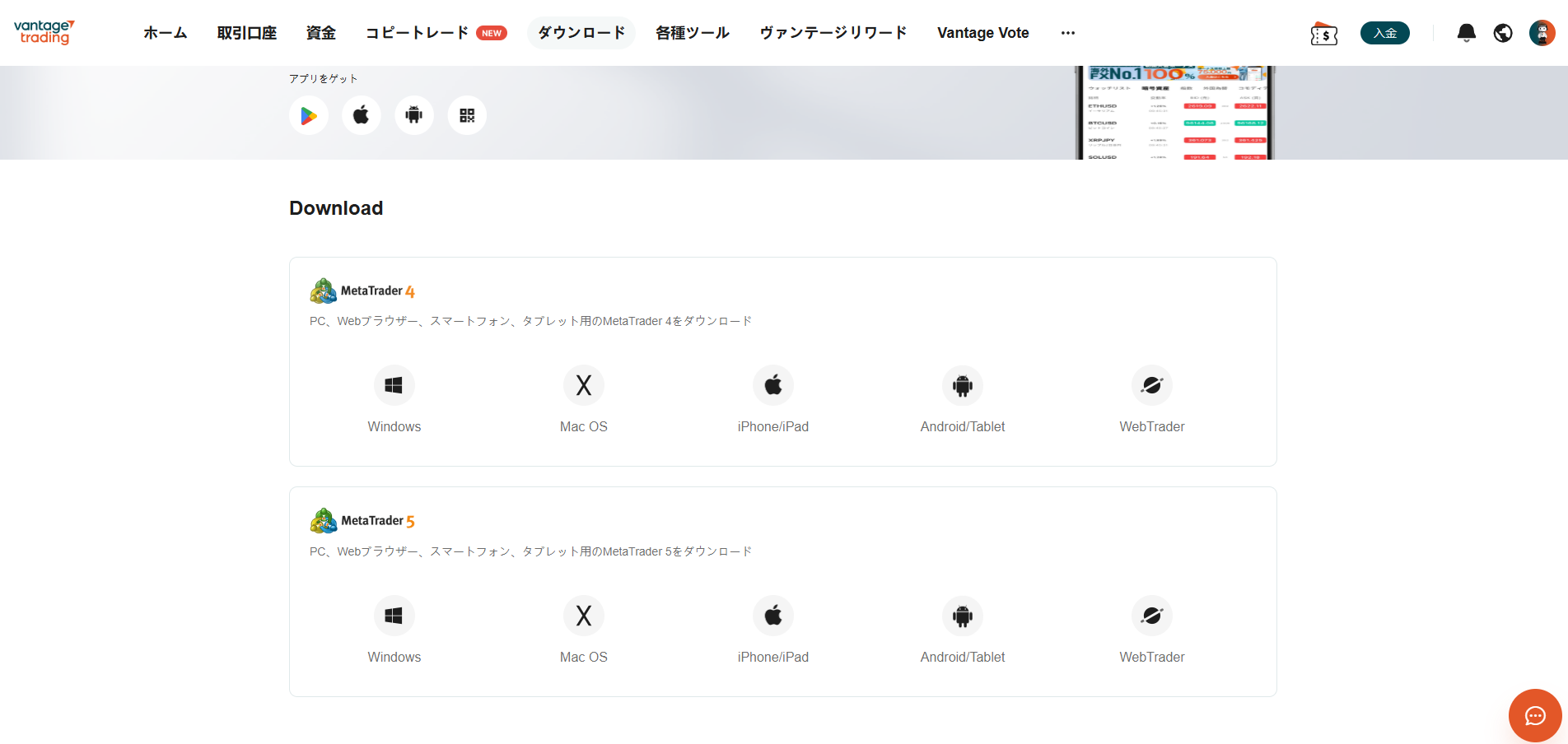
Task: Open the live chat bubble
Action: coord(1535,716)
